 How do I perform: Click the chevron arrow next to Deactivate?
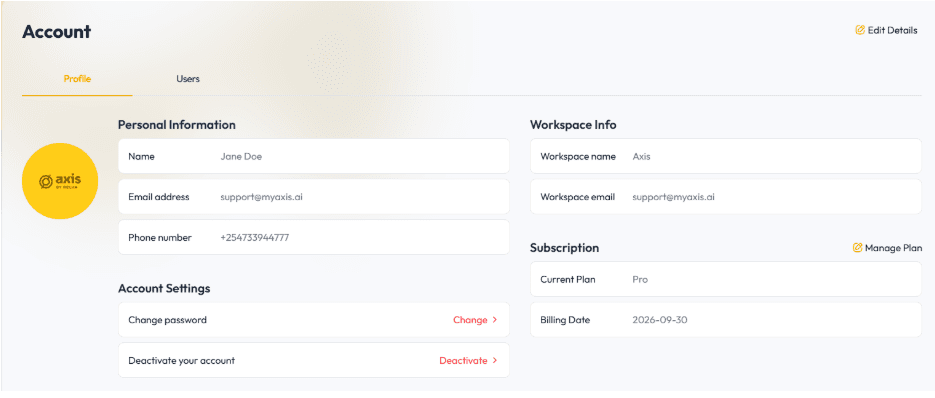[x=494, y=360]
